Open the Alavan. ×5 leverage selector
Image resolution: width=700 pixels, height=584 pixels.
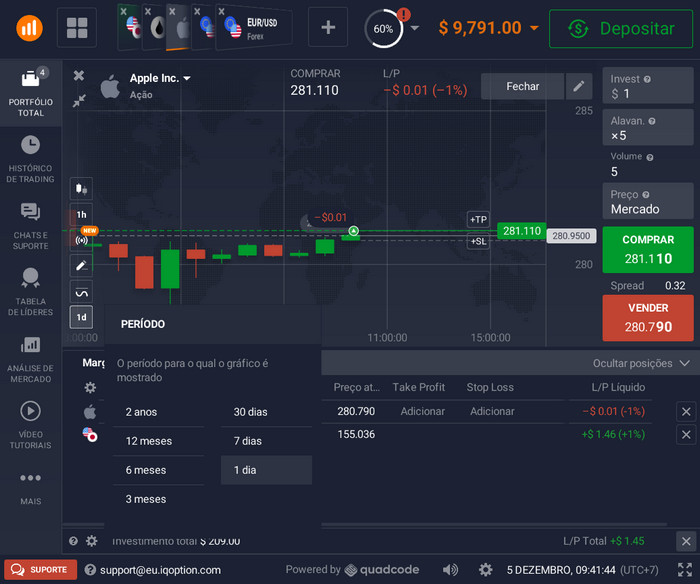coord(648,128)
